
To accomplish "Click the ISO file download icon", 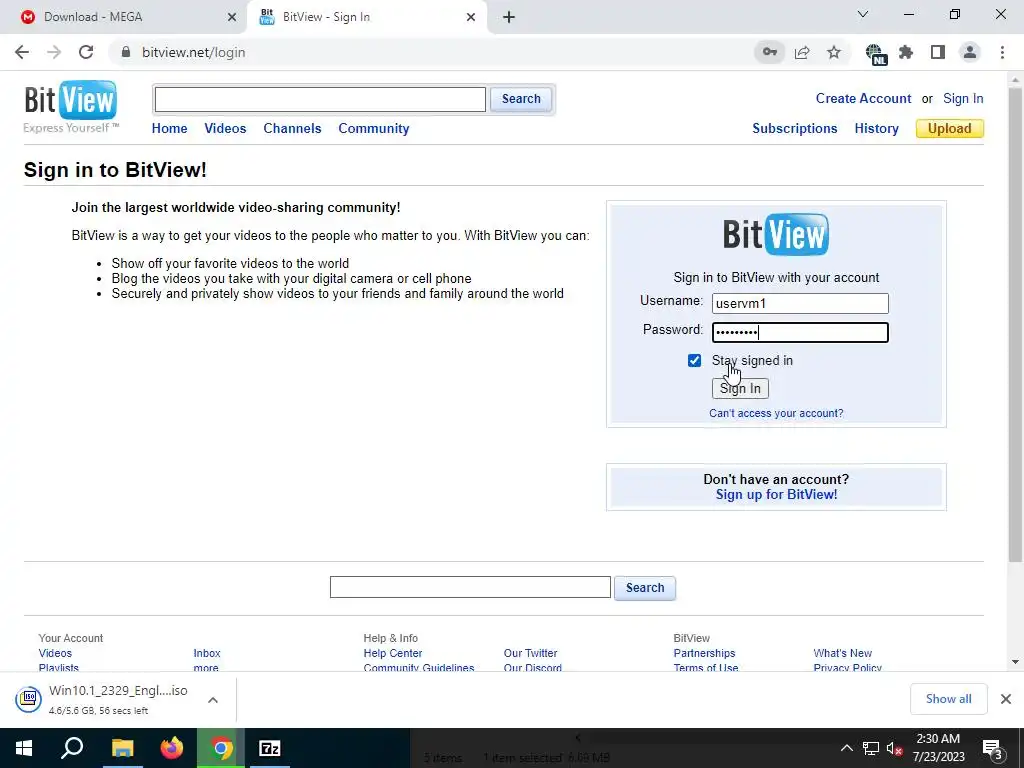I will point(28,699).
